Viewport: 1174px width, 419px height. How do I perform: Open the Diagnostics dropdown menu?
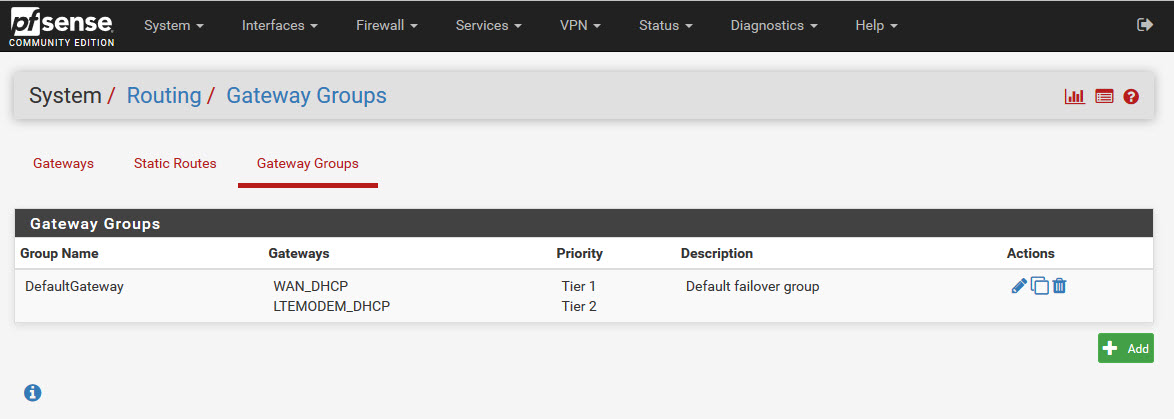click(x=773, y=26)
